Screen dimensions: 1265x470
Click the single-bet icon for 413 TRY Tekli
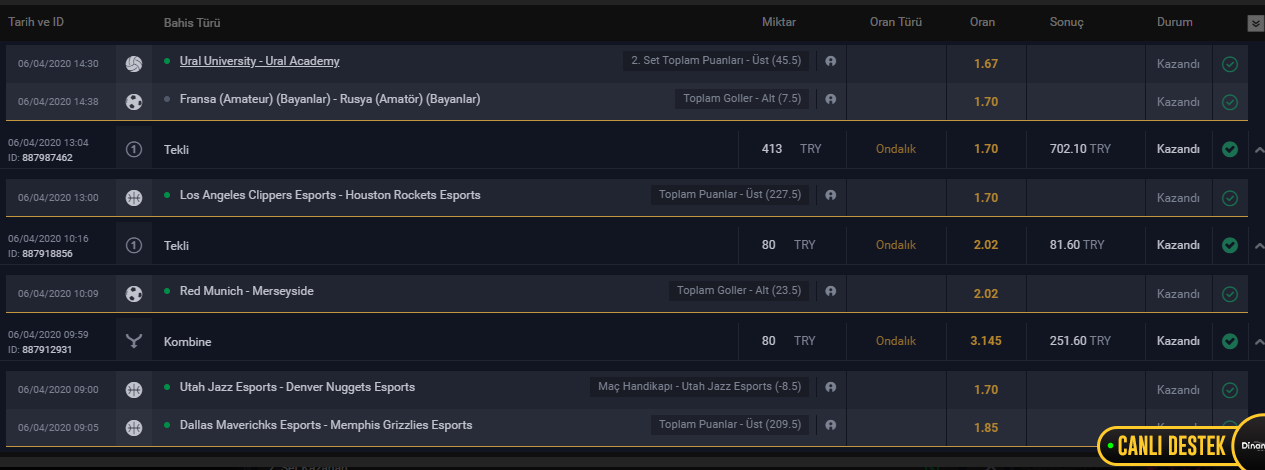pyautogui.click(x=134, y=149)
